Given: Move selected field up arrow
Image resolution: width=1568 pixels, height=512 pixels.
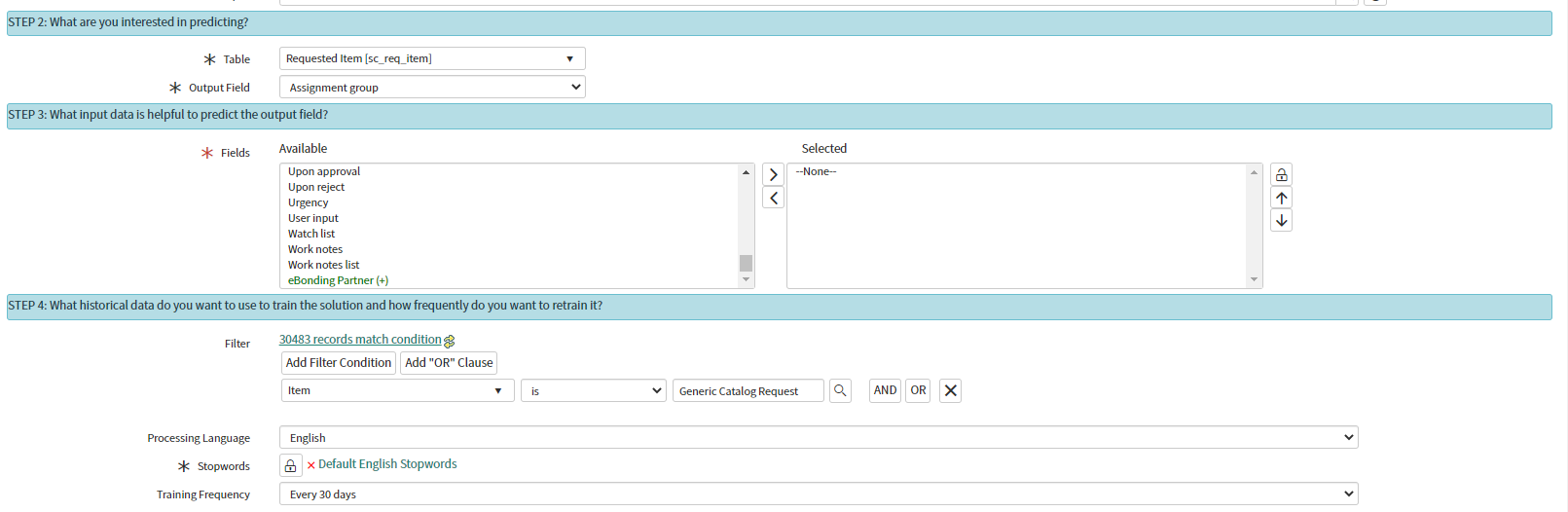Looking at the screenshot, I should click(1282, 198).
